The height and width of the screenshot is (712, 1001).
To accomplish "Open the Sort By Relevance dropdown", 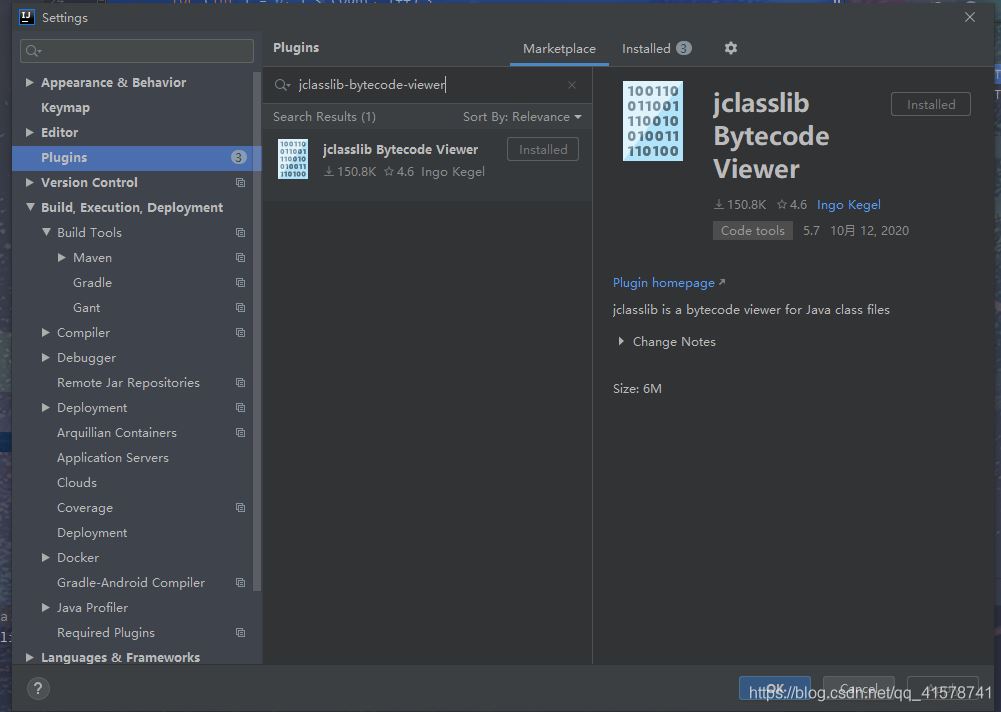I will 521,117.
